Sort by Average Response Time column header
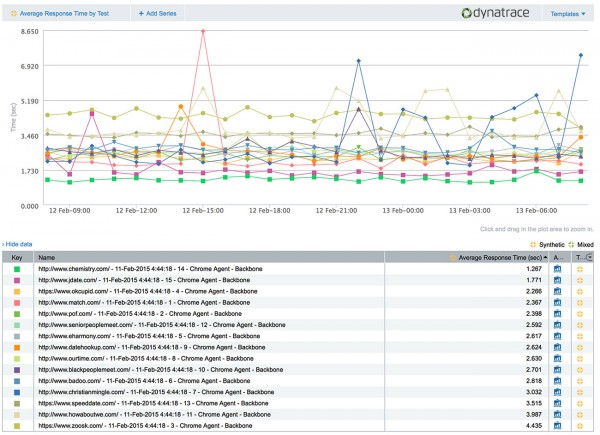 [x=467, y=257]
